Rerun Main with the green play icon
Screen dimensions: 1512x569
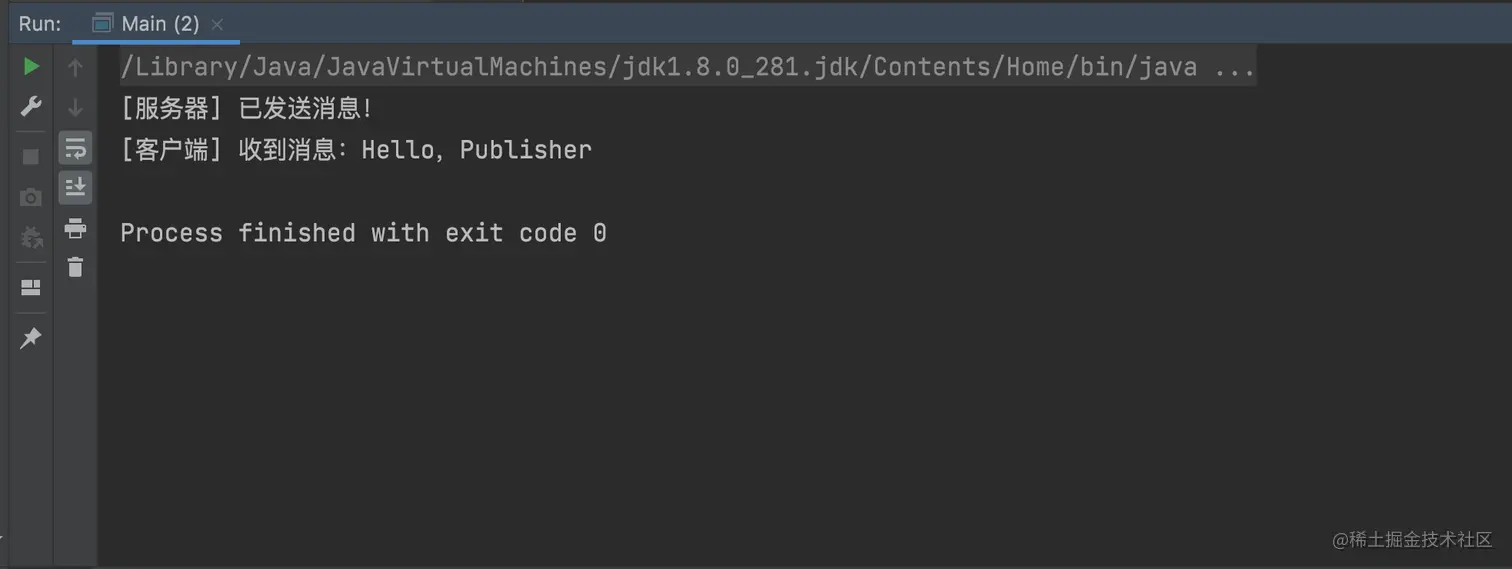(31, 67)
